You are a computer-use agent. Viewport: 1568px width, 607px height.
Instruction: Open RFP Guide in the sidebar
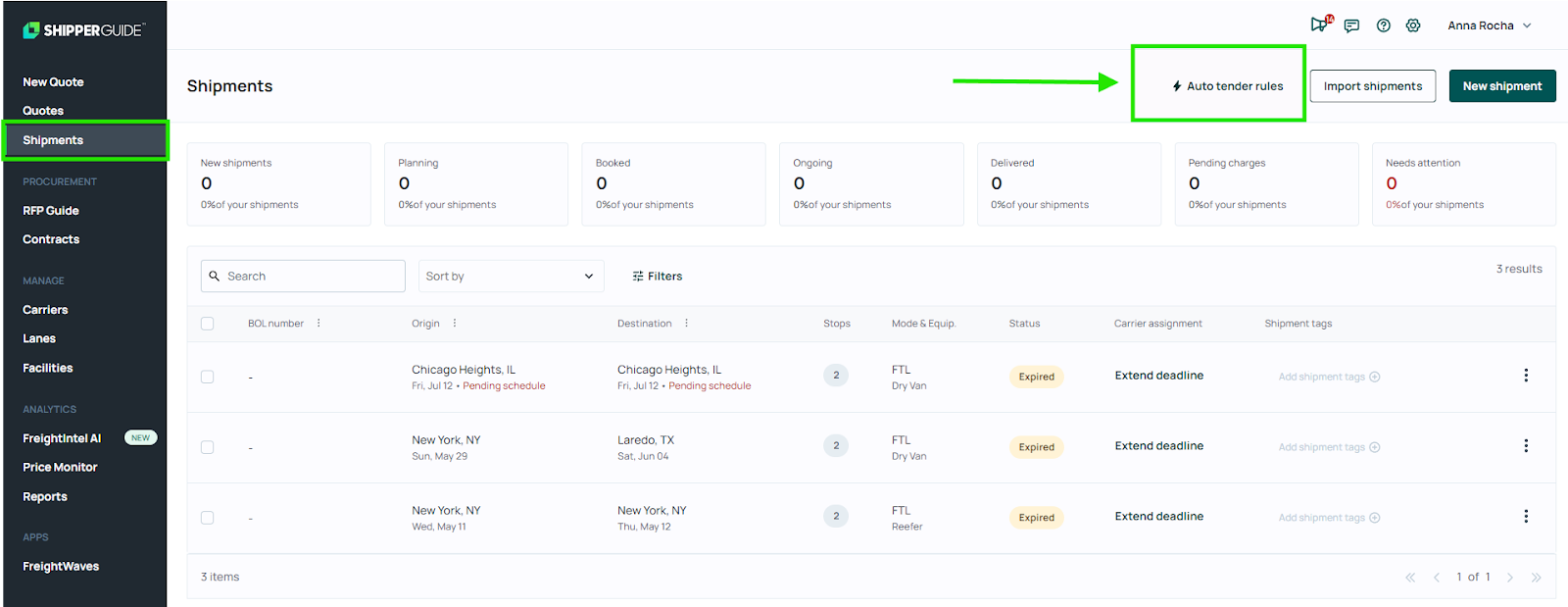[x=51, y=211]
